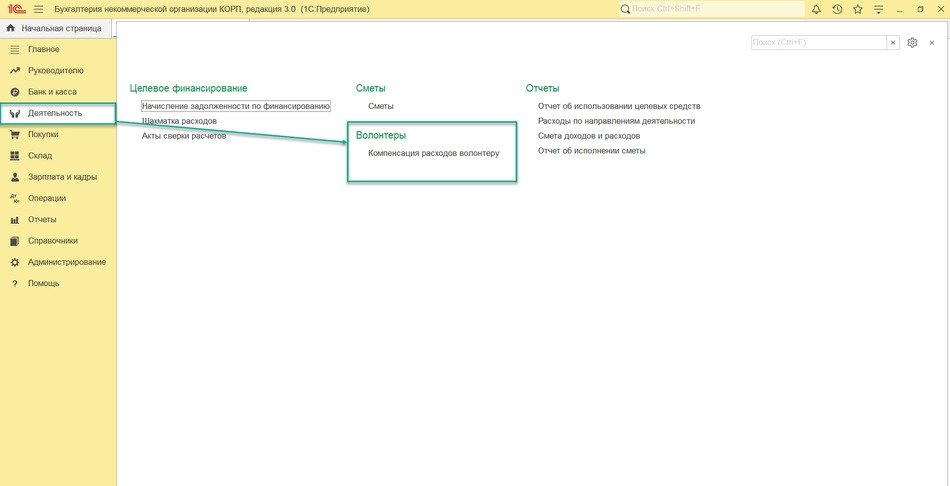Screen dimensions: 950x486
Task: Select Банк и касса section
Action: 52,92
